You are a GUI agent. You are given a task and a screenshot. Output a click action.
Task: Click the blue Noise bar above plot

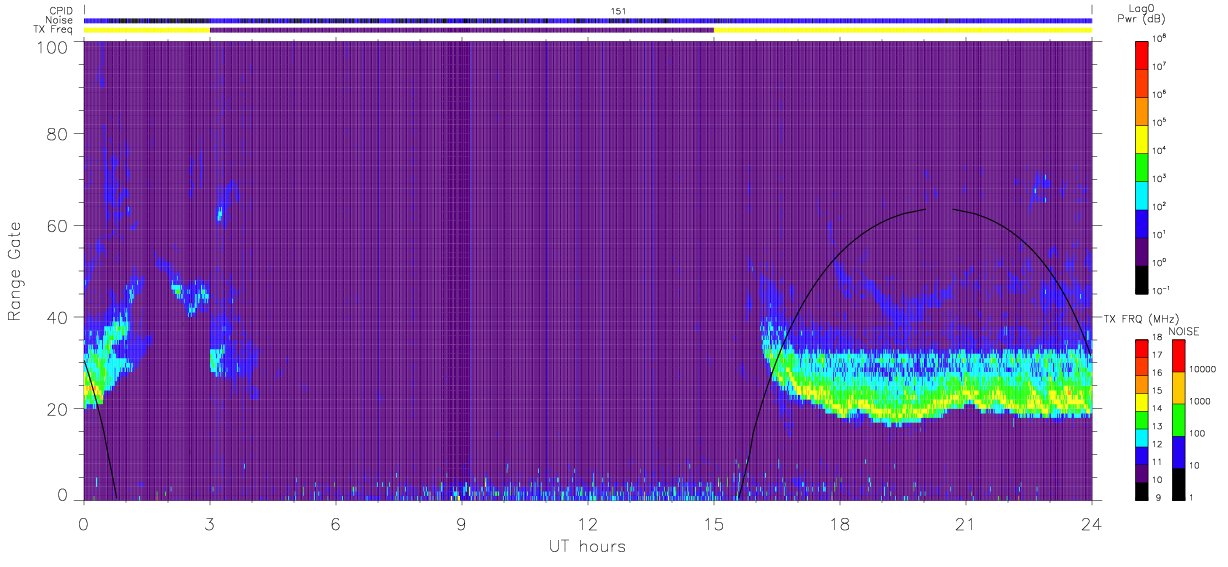tap(588, 20)
